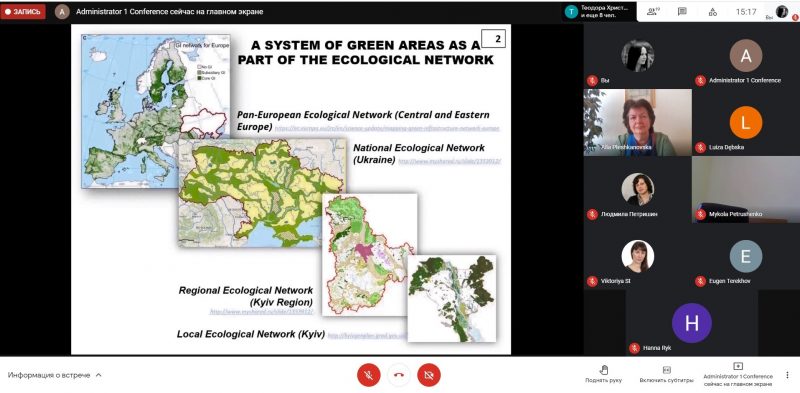800x393 pixels.
Task: Click the 'Mykola Petrushenko' name label
Action: click(735, 214)
